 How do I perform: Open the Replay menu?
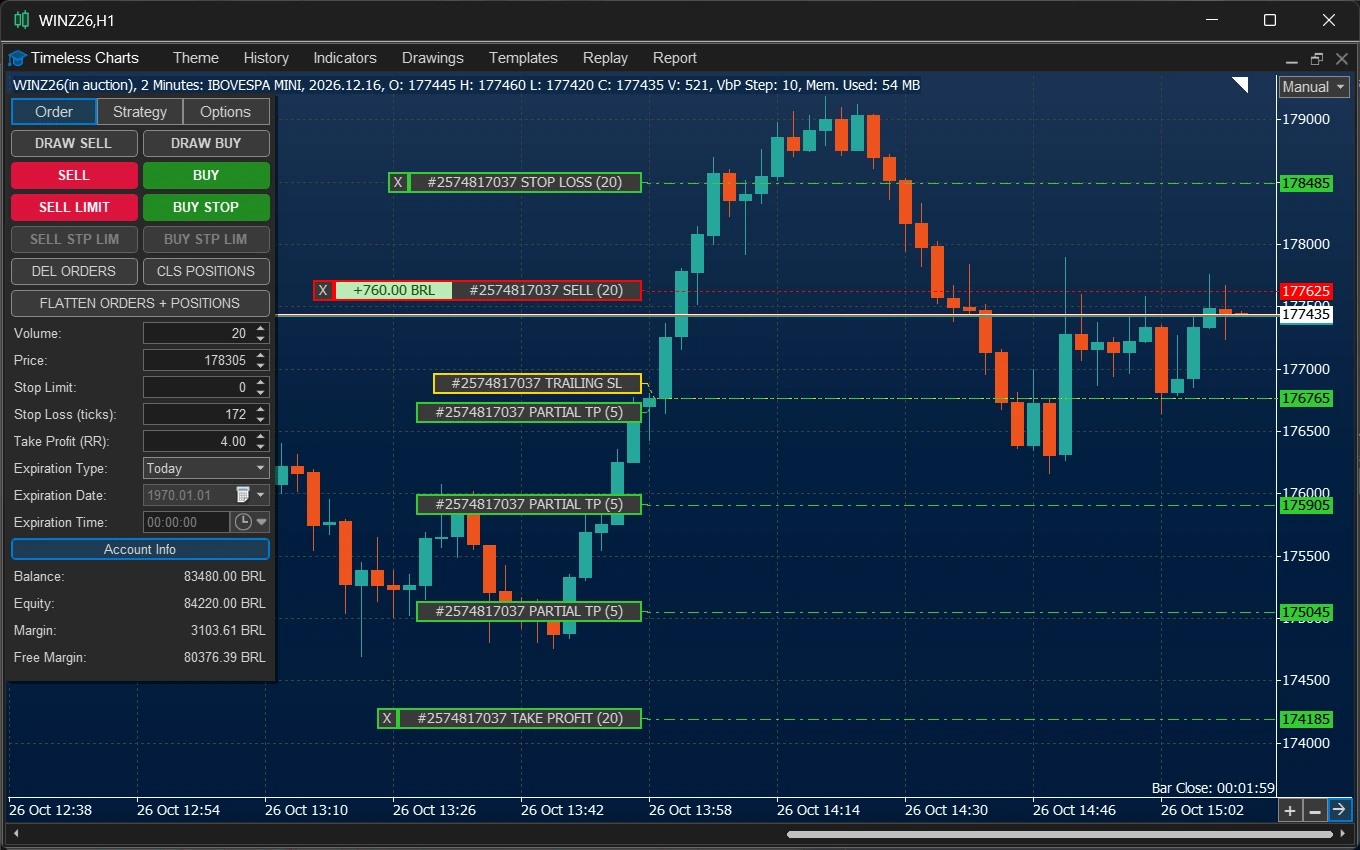pos(605,58)
